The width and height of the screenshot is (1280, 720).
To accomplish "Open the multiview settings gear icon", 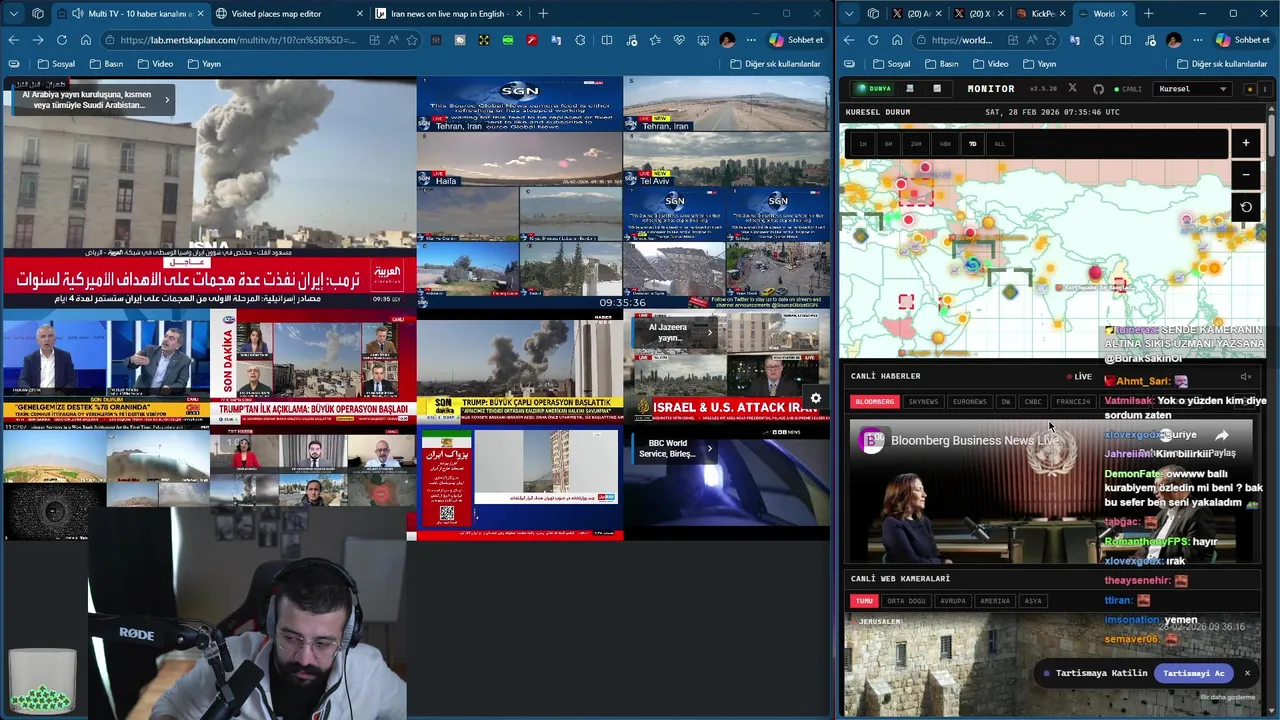I will pyautogui.click(x=816, y=398).
